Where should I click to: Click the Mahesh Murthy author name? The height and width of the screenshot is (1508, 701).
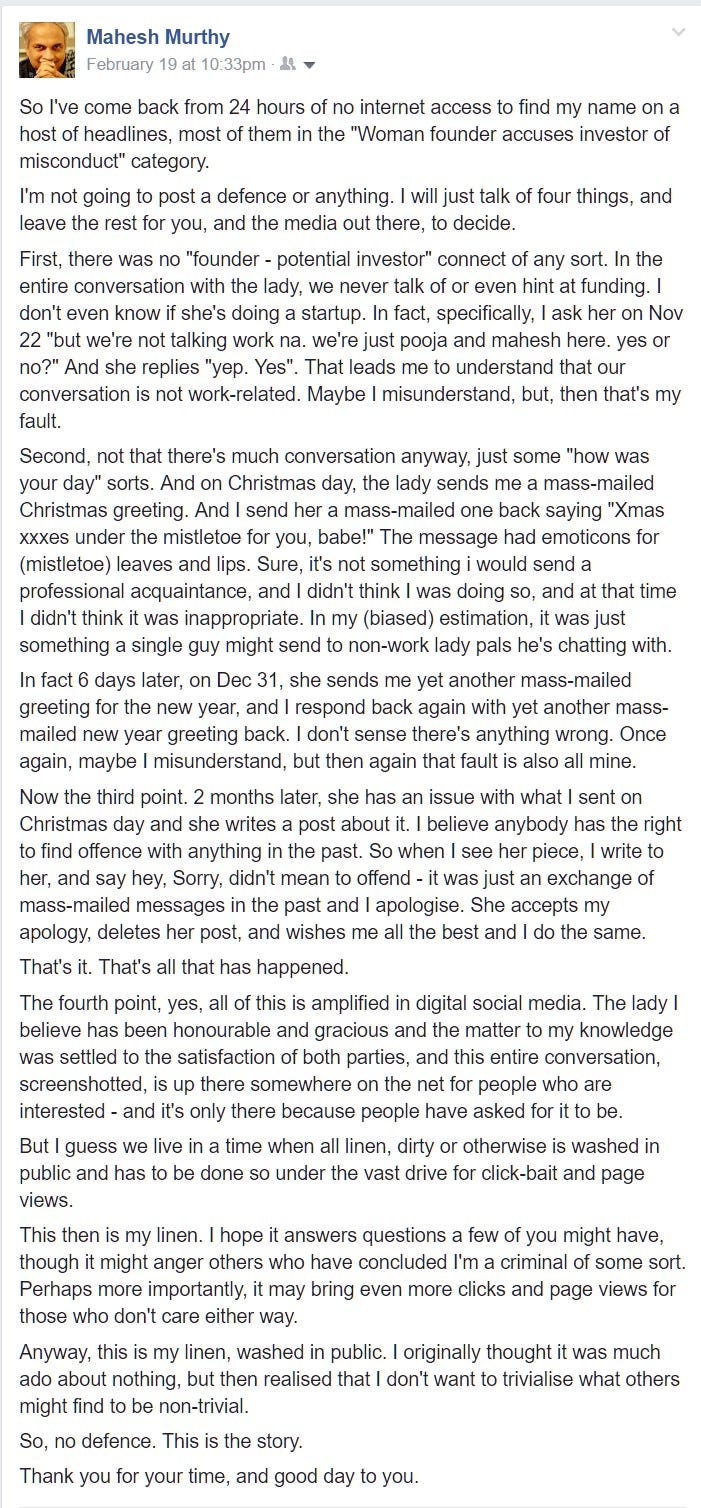pos(158,38)
